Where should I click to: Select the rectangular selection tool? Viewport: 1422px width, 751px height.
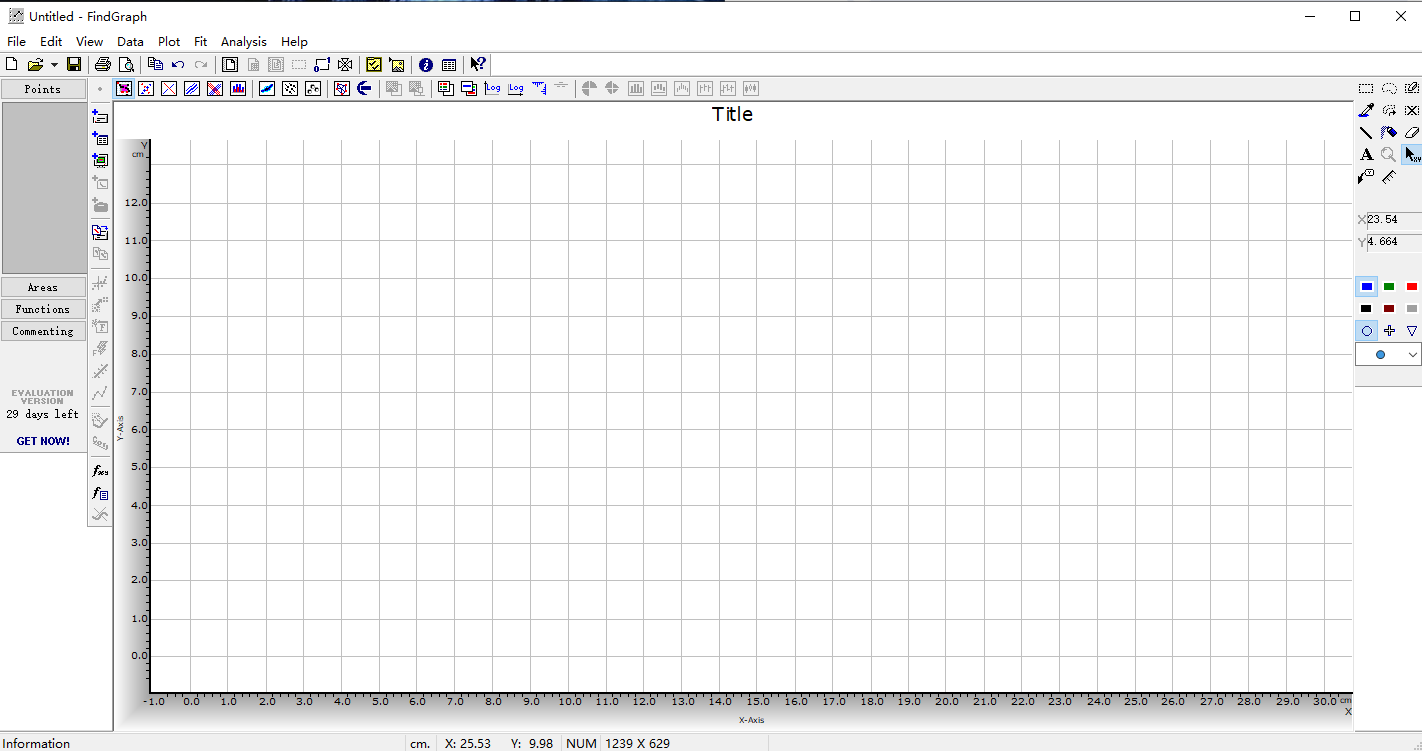1367,88
